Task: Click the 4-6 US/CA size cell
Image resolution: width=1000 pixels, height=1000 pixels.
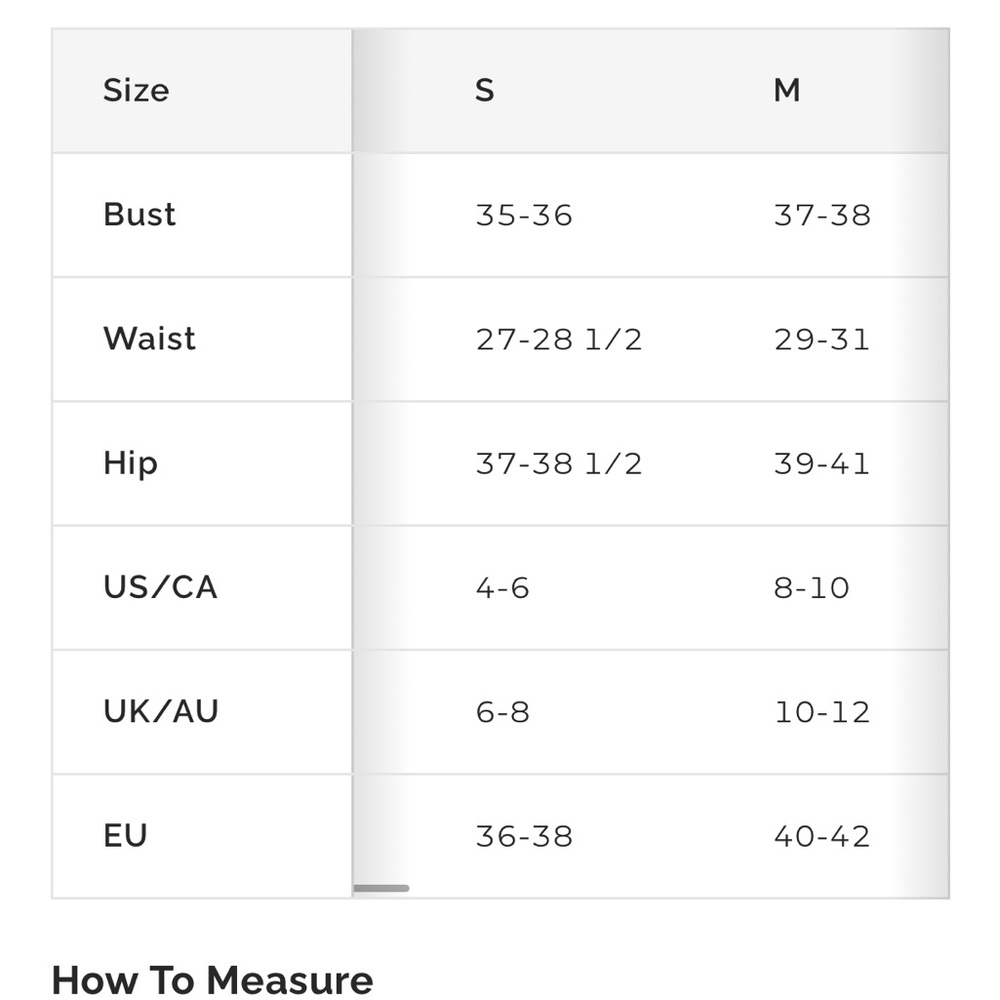Action: [x=503, y=588]
